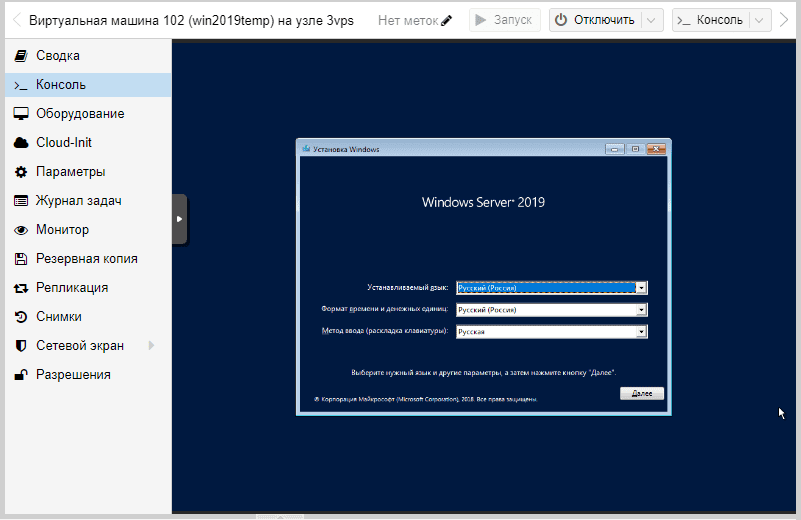This screenshot has width=801, height=520.
Task: Click the Cloud-Init cloud icon
Action: tap(21, 143)
